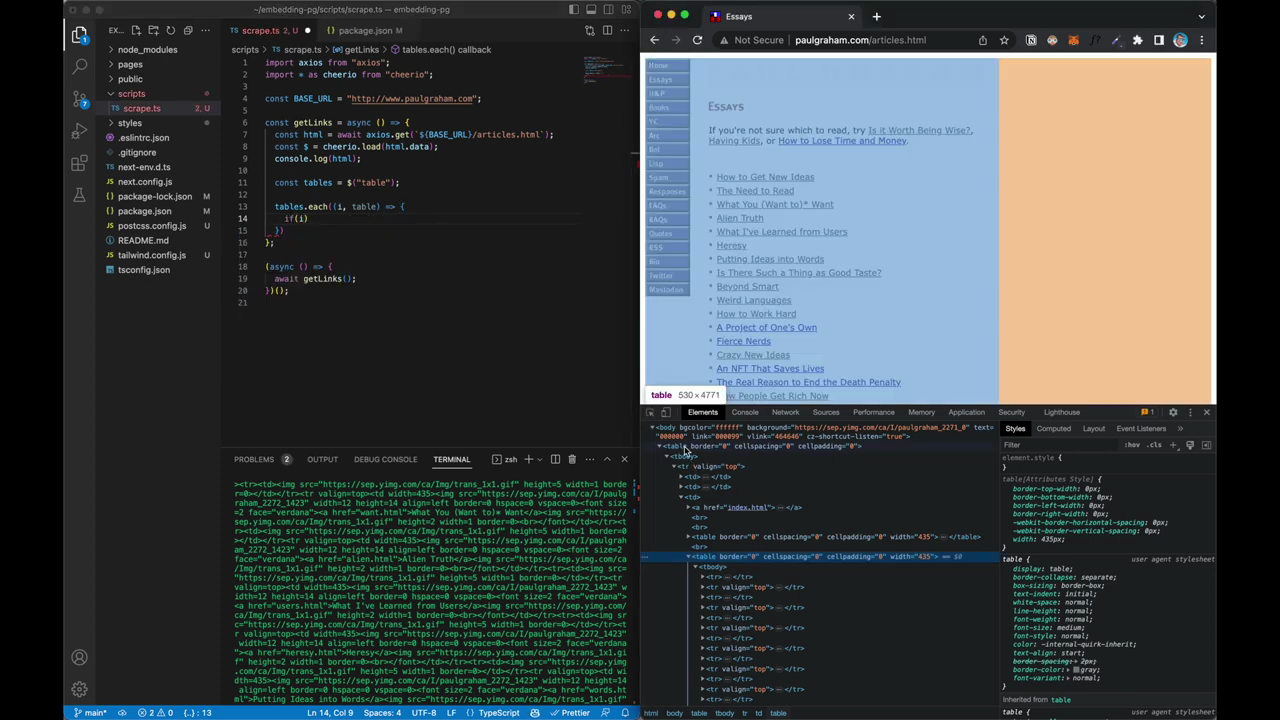Image resolution: width=1280 pixels, height=720 pixels.
Task: Show more tabs in the Styles pane
Action: (1180, 428)
